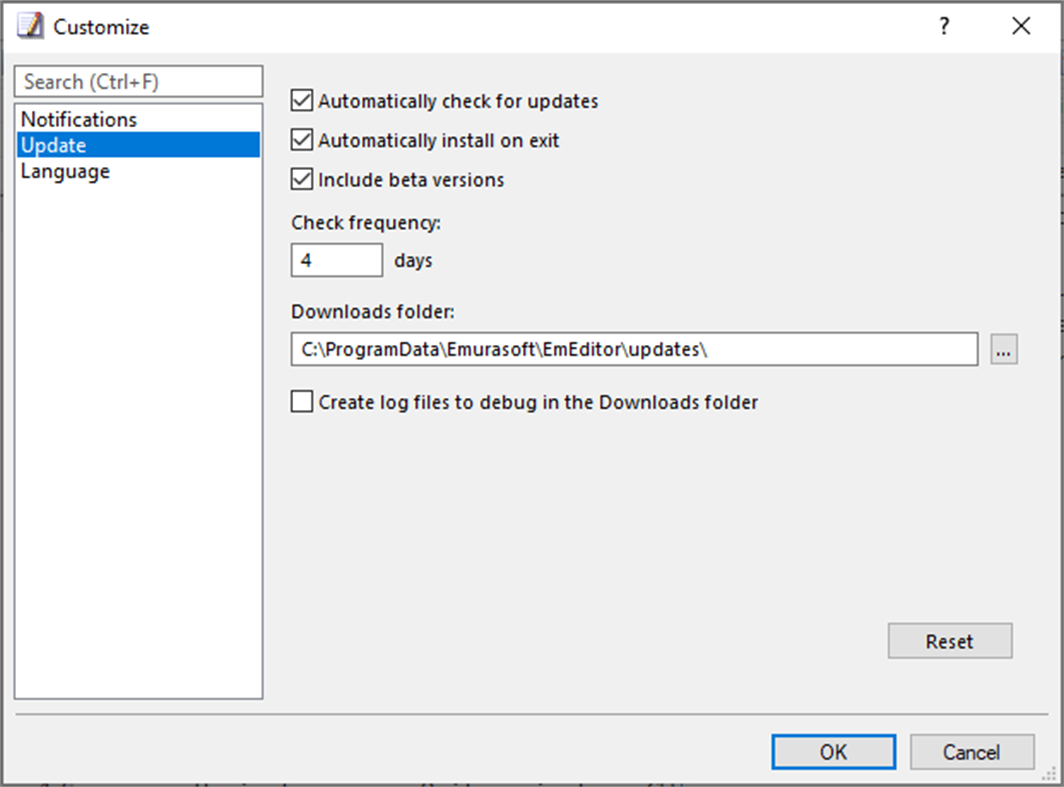The width and height of the screenshot is (1064, 787).
Task: Select the Update category in the sidebar
Action: 52,145
